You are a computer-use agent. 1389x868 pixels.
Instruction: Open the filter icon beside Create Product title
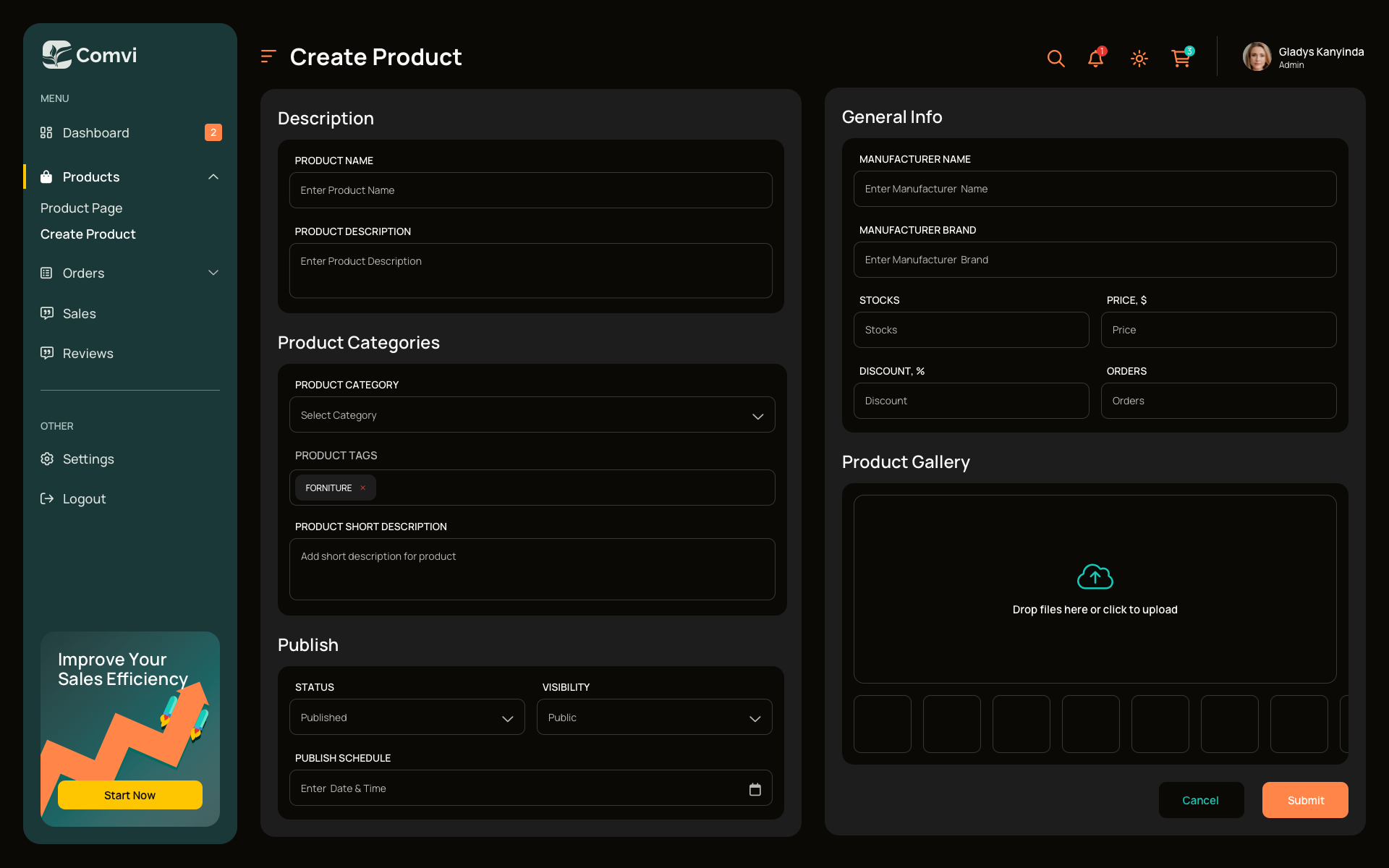(268, 56)
